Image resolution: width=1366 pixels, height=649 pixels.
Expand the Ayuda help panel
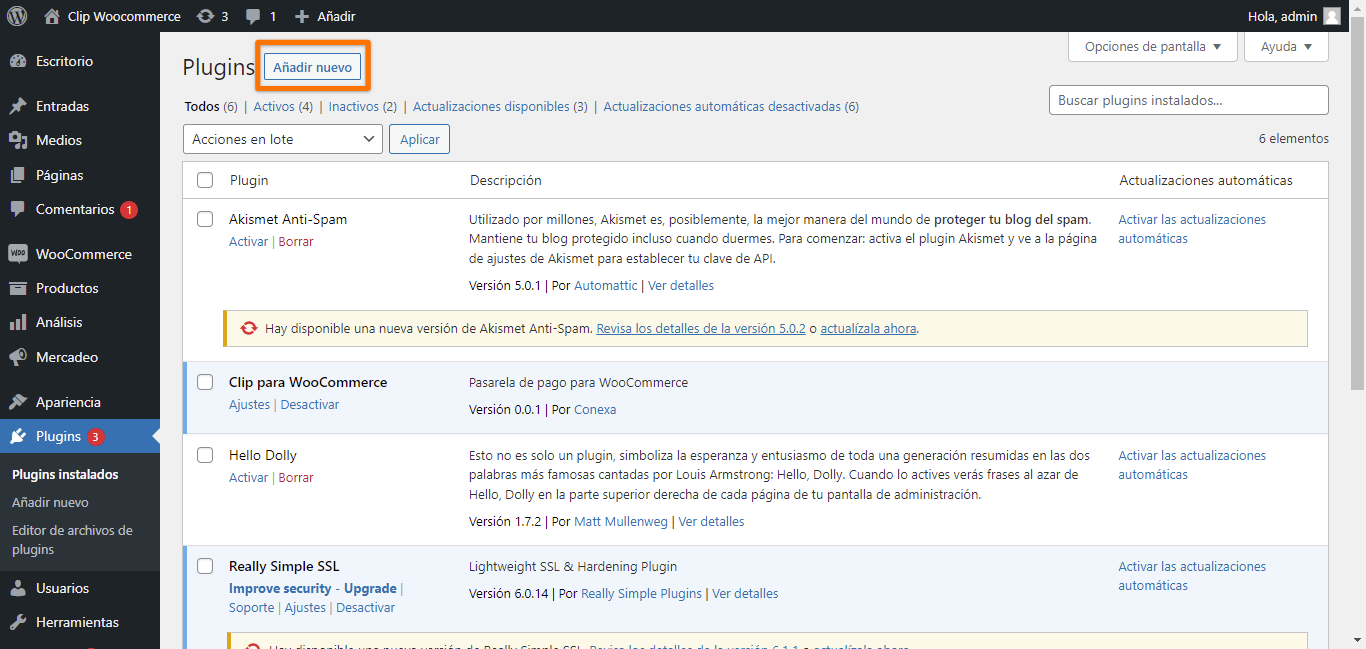(x=1286, y=46)
